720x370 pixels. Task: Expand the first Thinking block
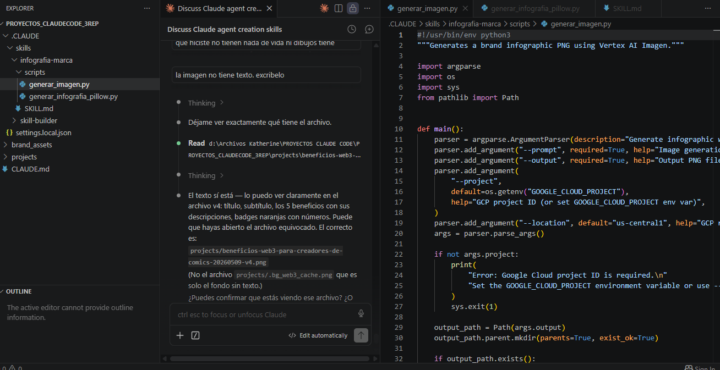(206, 103)
